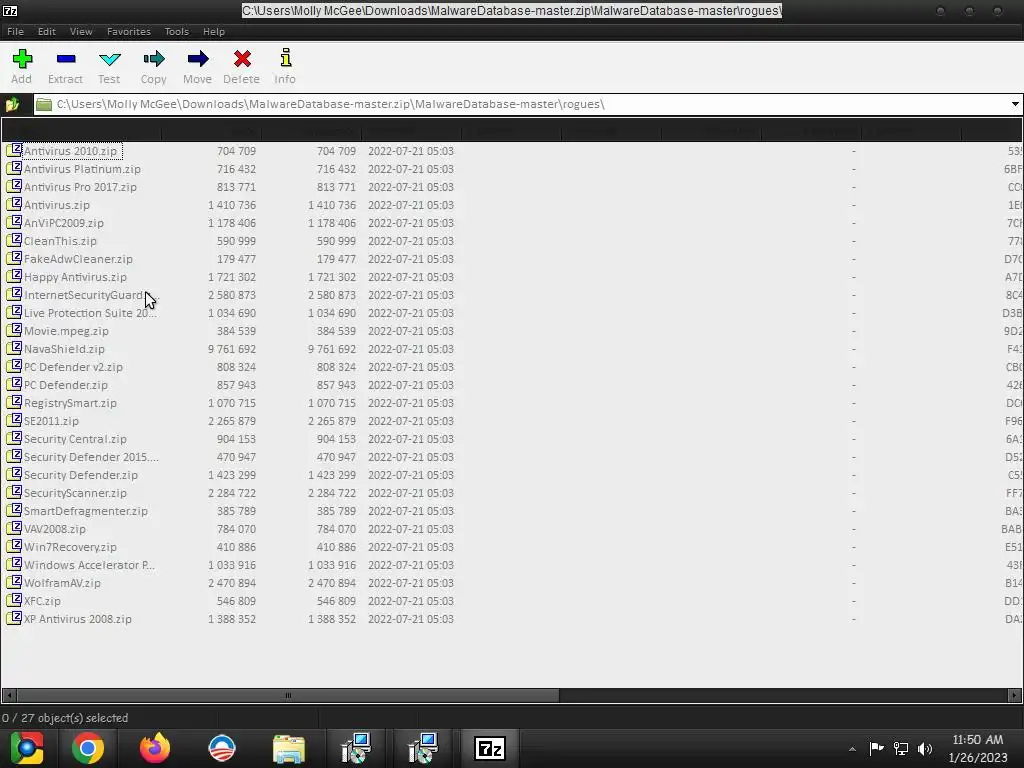This screenshot has width=1024, height=768.
Task: Open the address bar path dropdown
Action: [x=1015, y=104]
